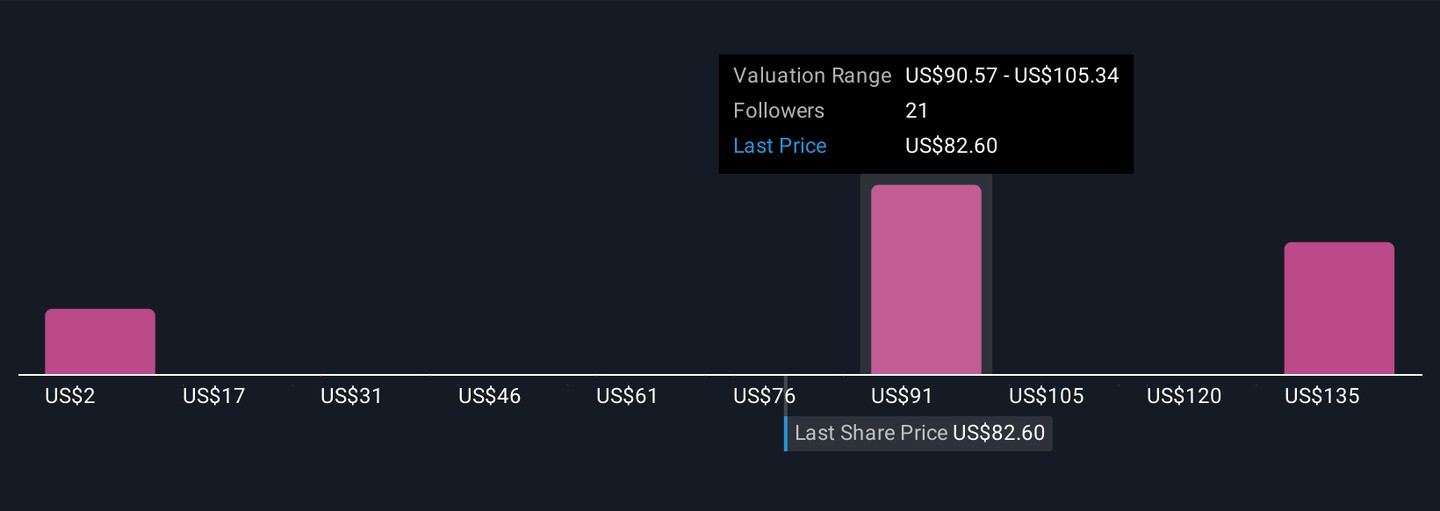Select the US$2 axis label
The image size is (1440, 511).
click(70, 396)
